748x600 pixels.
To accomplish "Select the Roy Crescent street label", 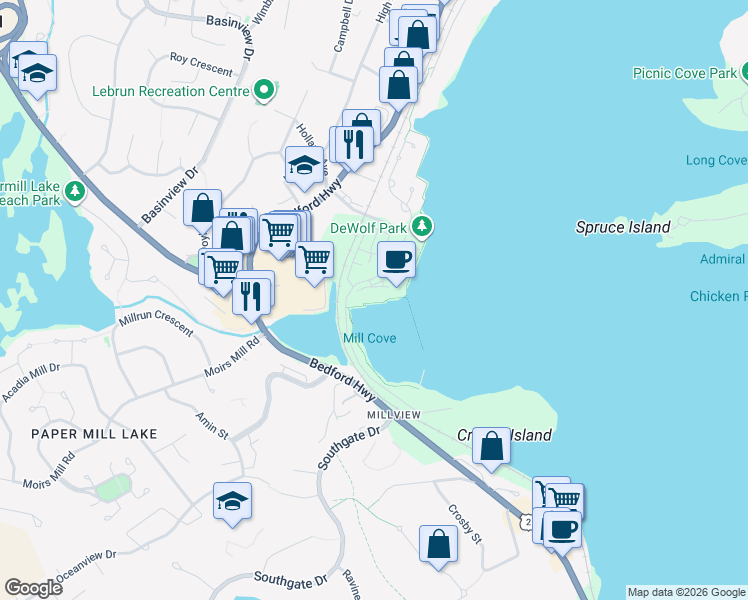I will tap(201, 64).
